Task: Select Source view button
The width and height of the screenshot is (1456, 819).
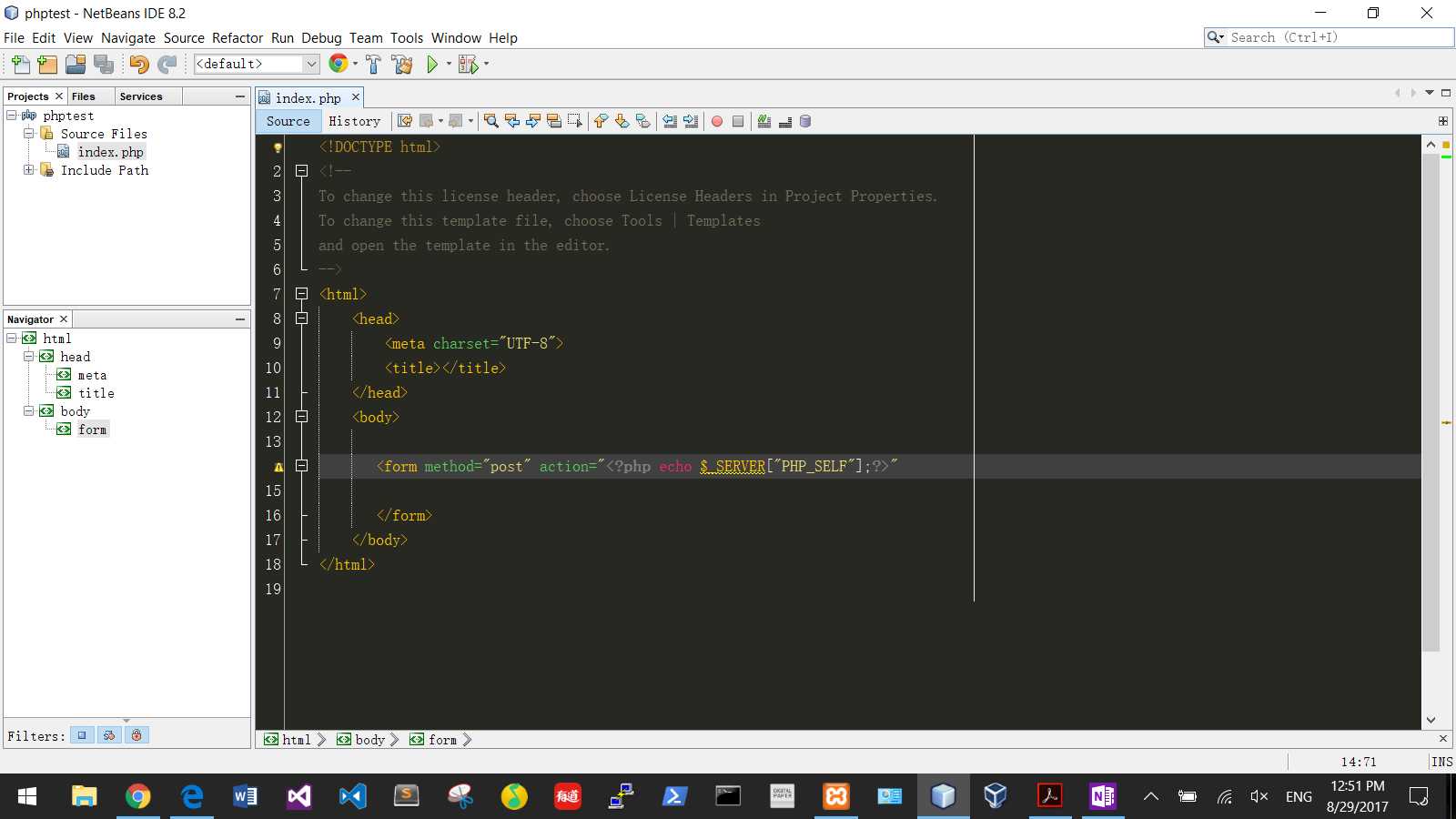Action: coord(288,121)
